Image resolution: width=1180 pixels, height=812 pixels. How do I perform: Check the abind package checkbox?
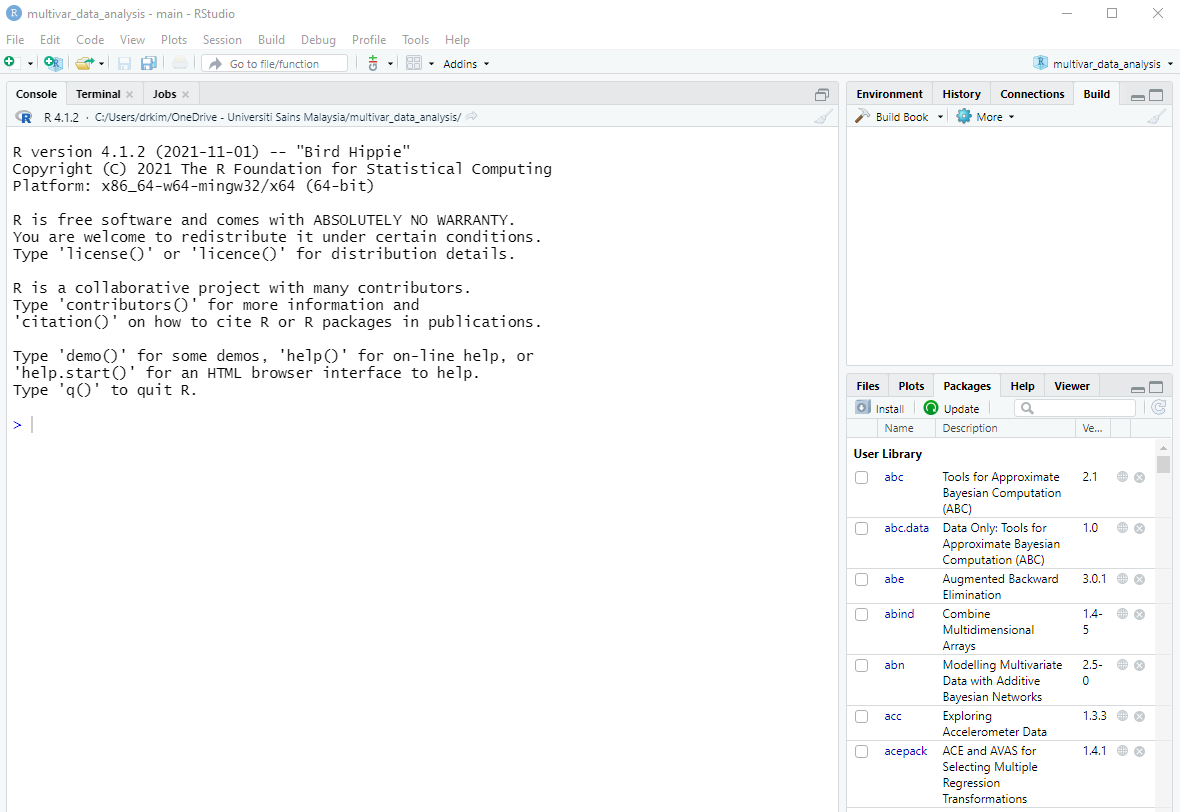pyautogui.click(x=861, y=615)
